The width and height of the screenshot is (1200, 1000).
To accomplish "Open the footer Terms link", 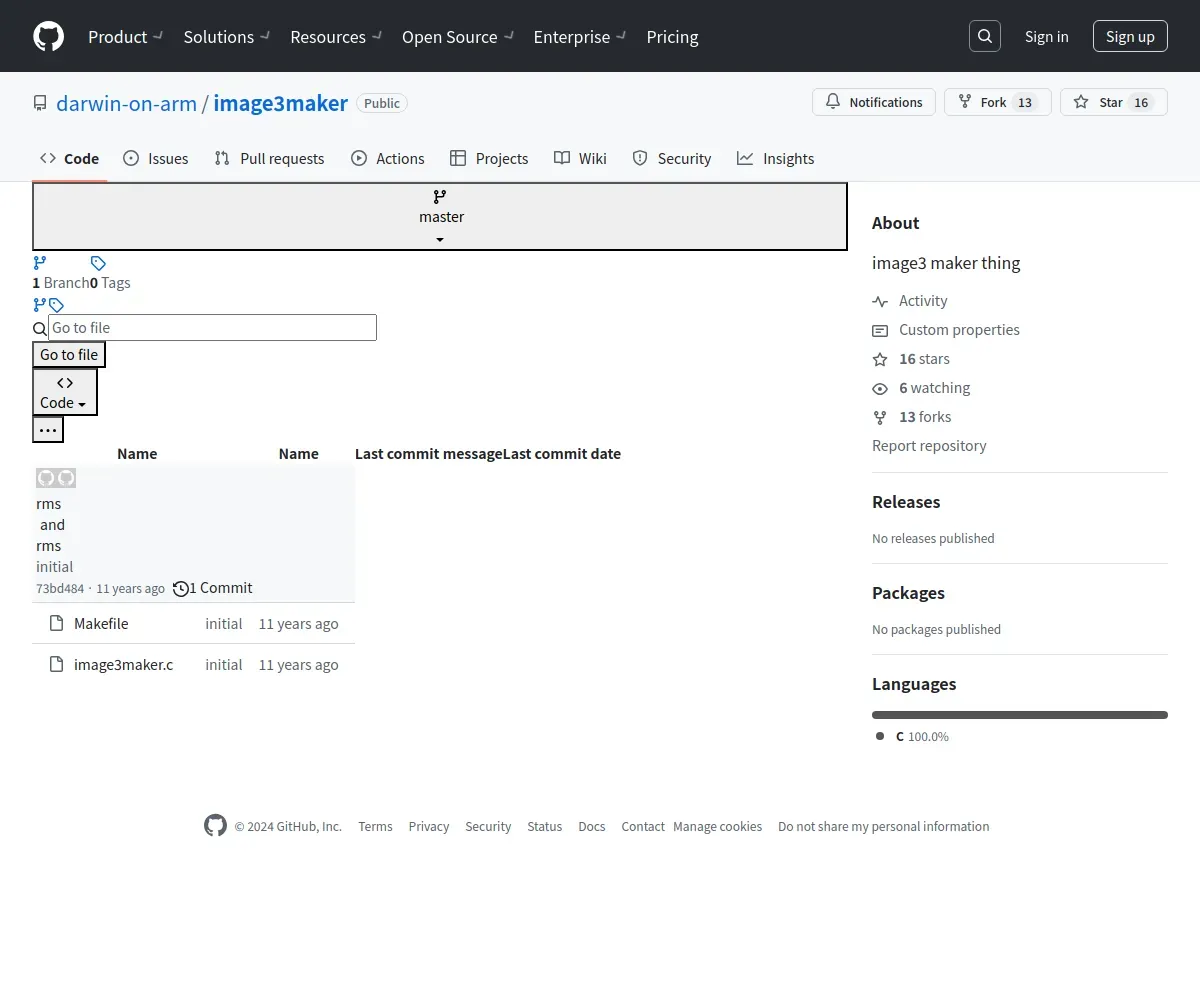I will point(375,827).
